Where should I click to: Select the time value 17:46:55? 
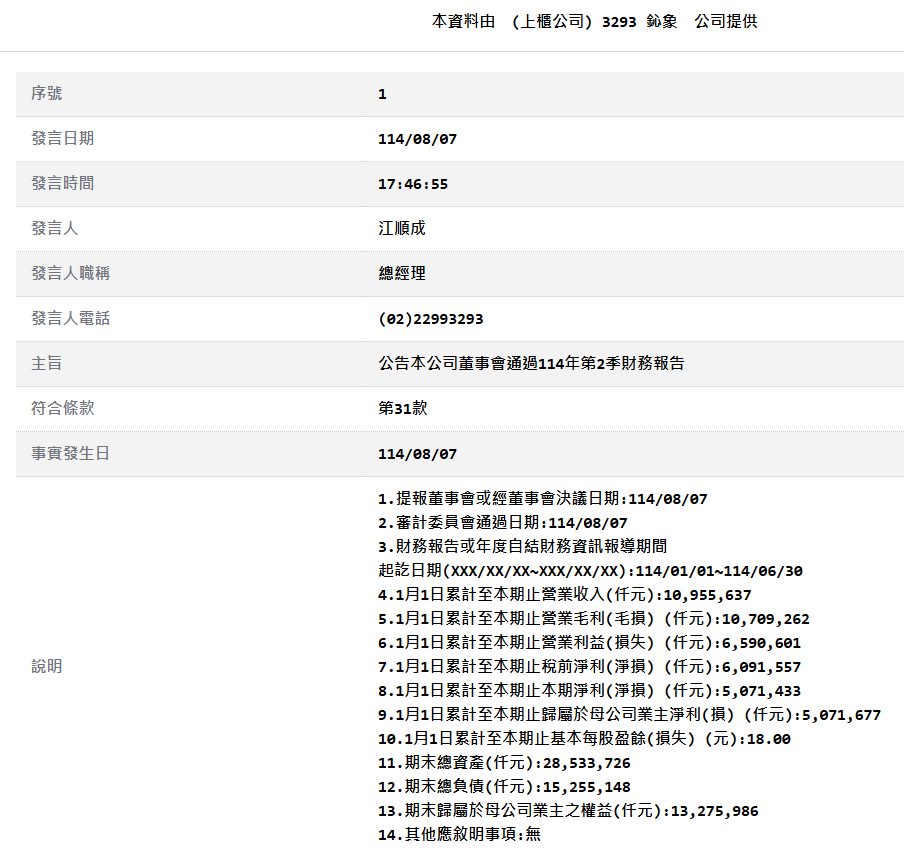pyautogui.click(x=413, y=184)
